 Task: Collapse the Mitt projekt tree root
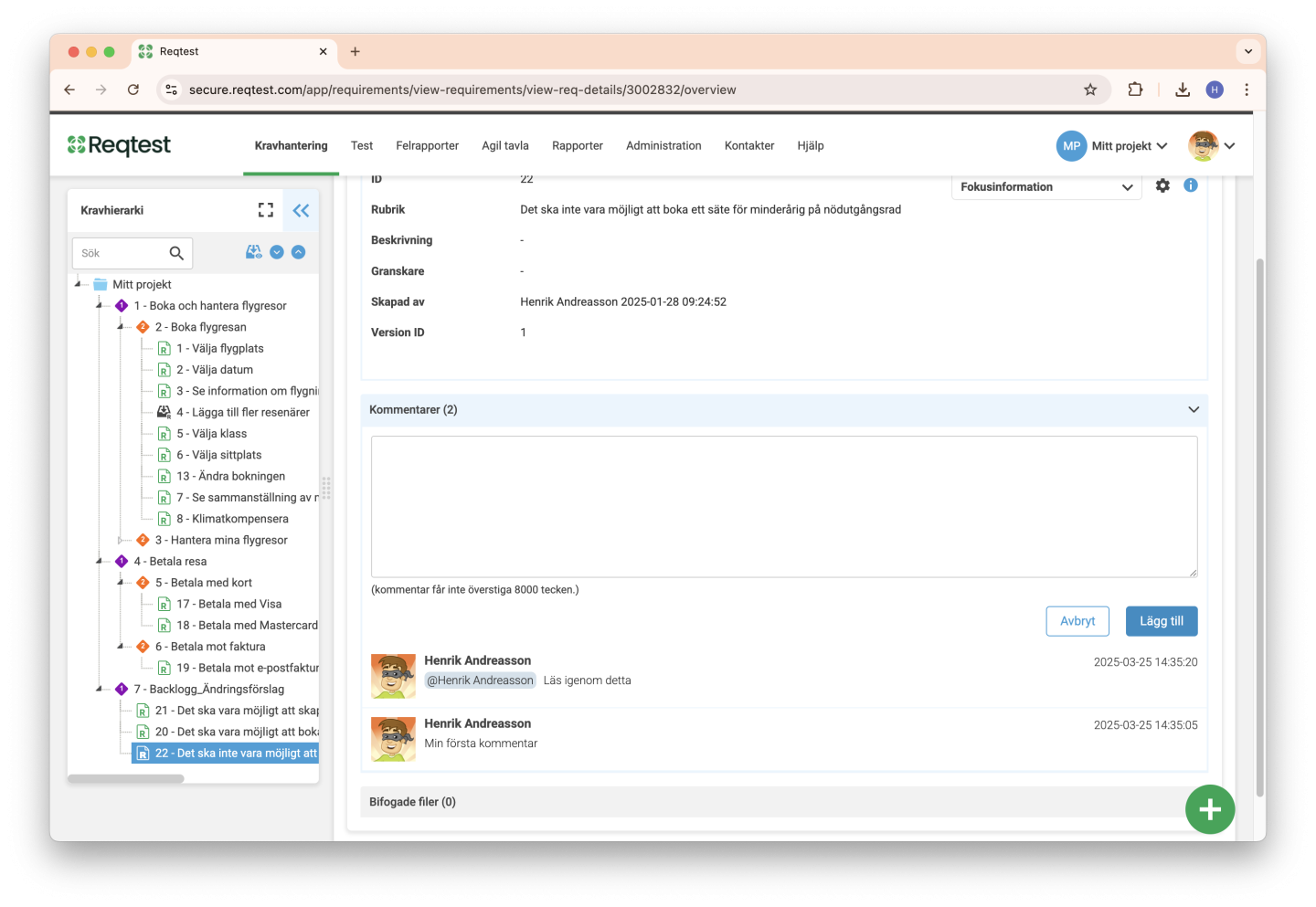79,284
